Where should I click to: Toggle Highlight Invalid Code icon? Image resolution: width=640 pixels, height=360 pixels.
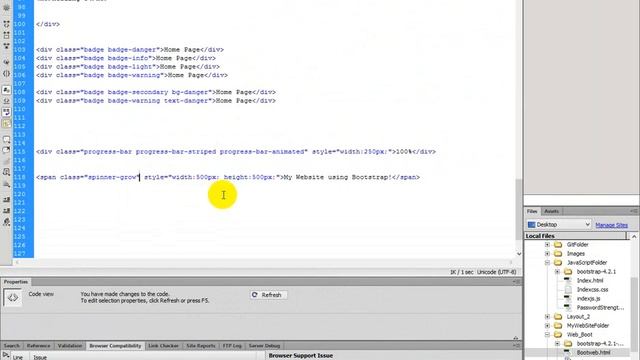tap(7, 101)
